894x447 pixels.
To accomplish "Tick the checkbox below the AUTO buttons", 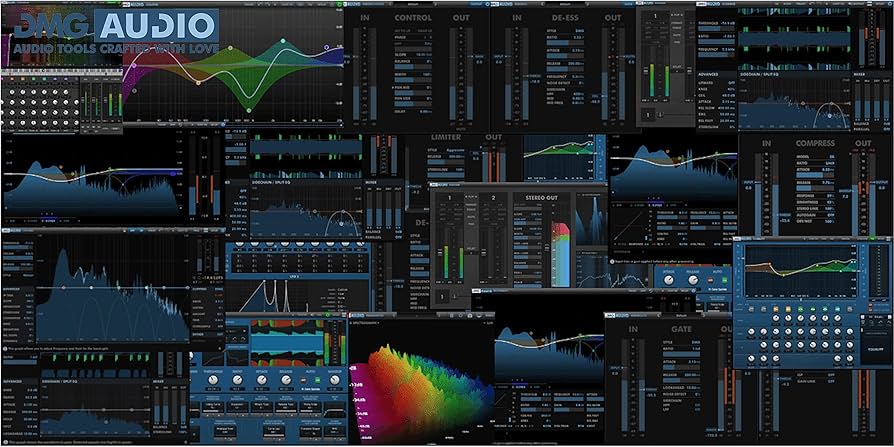I will tap(302, 389).
